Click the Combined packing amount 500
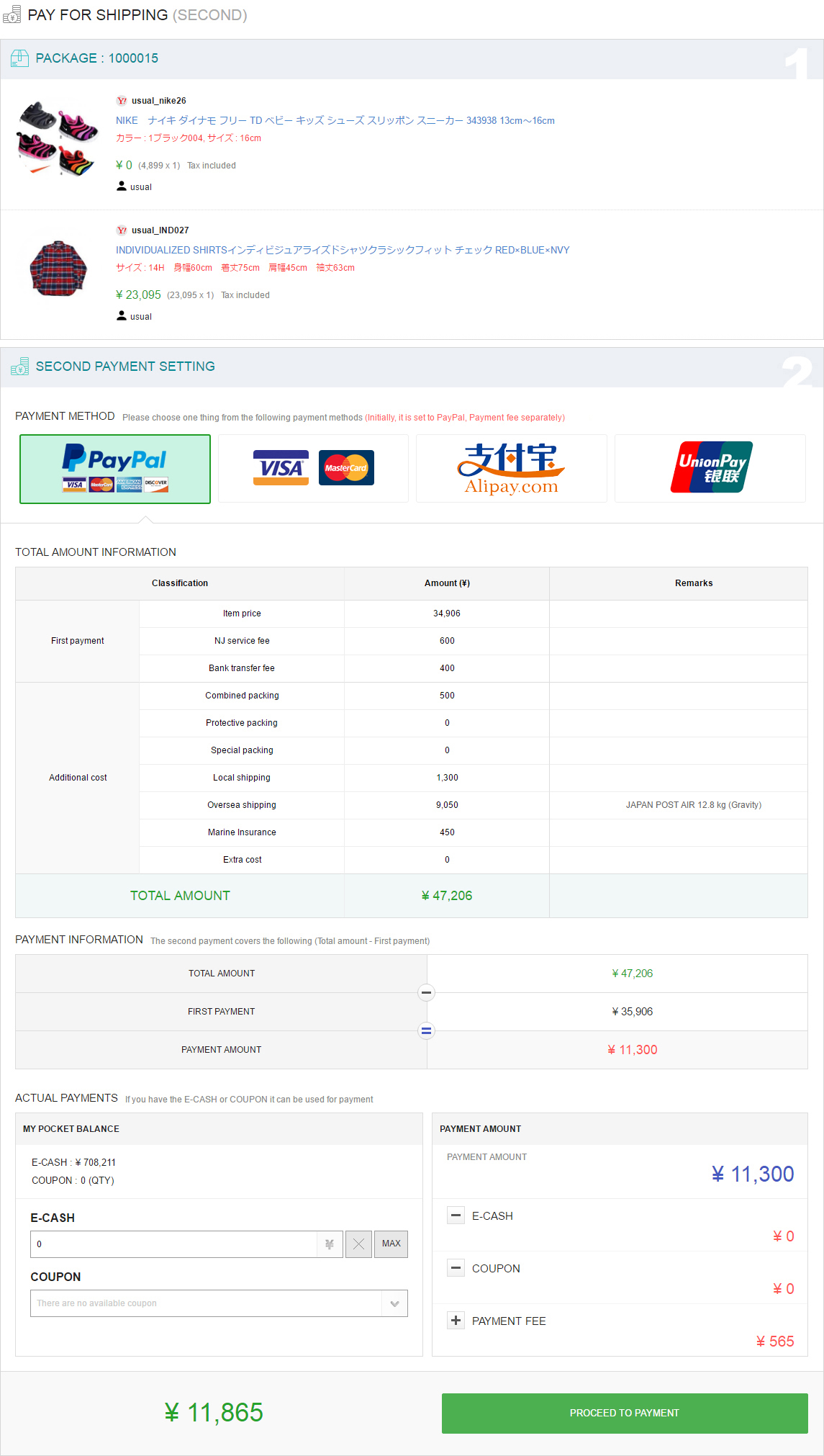The width and height of the screenshot is (824, 1456). click(447, 696)
